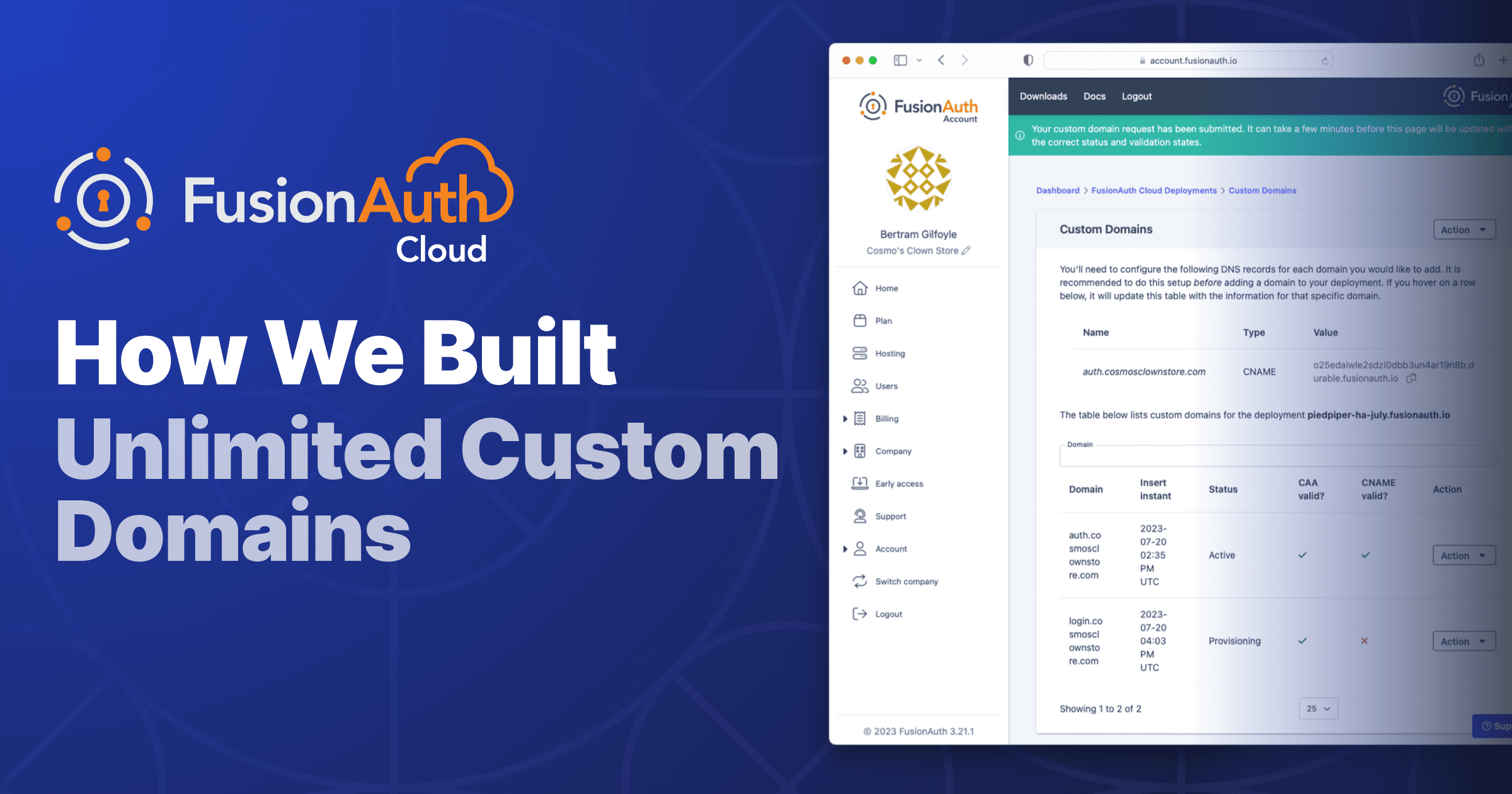
Task: Open the Support headset icon
Action: tap(860, 516)
